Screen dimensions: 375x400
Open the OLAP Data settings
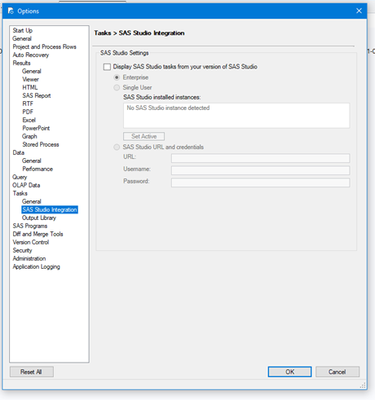point(26,185)
